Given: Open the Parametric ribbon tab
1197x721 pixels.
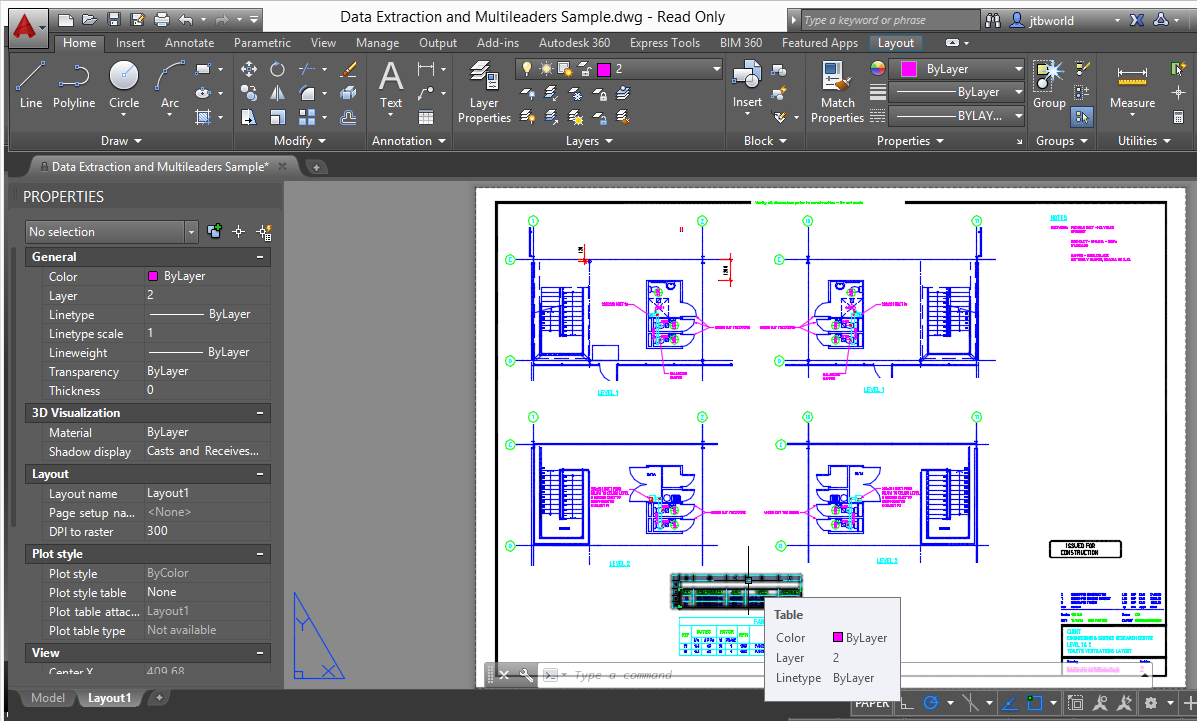Looking at the screenshot, I should point(262,43).
